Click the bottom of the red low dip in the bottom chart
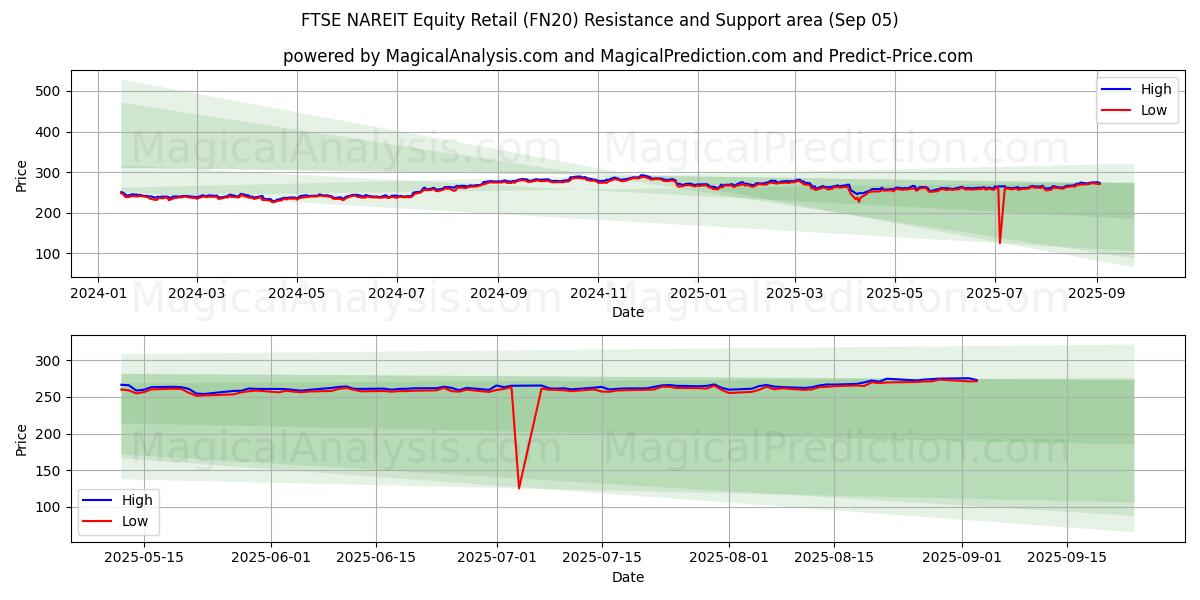Viewport: 1200px width, 600px height. click(x=519, y=488)
